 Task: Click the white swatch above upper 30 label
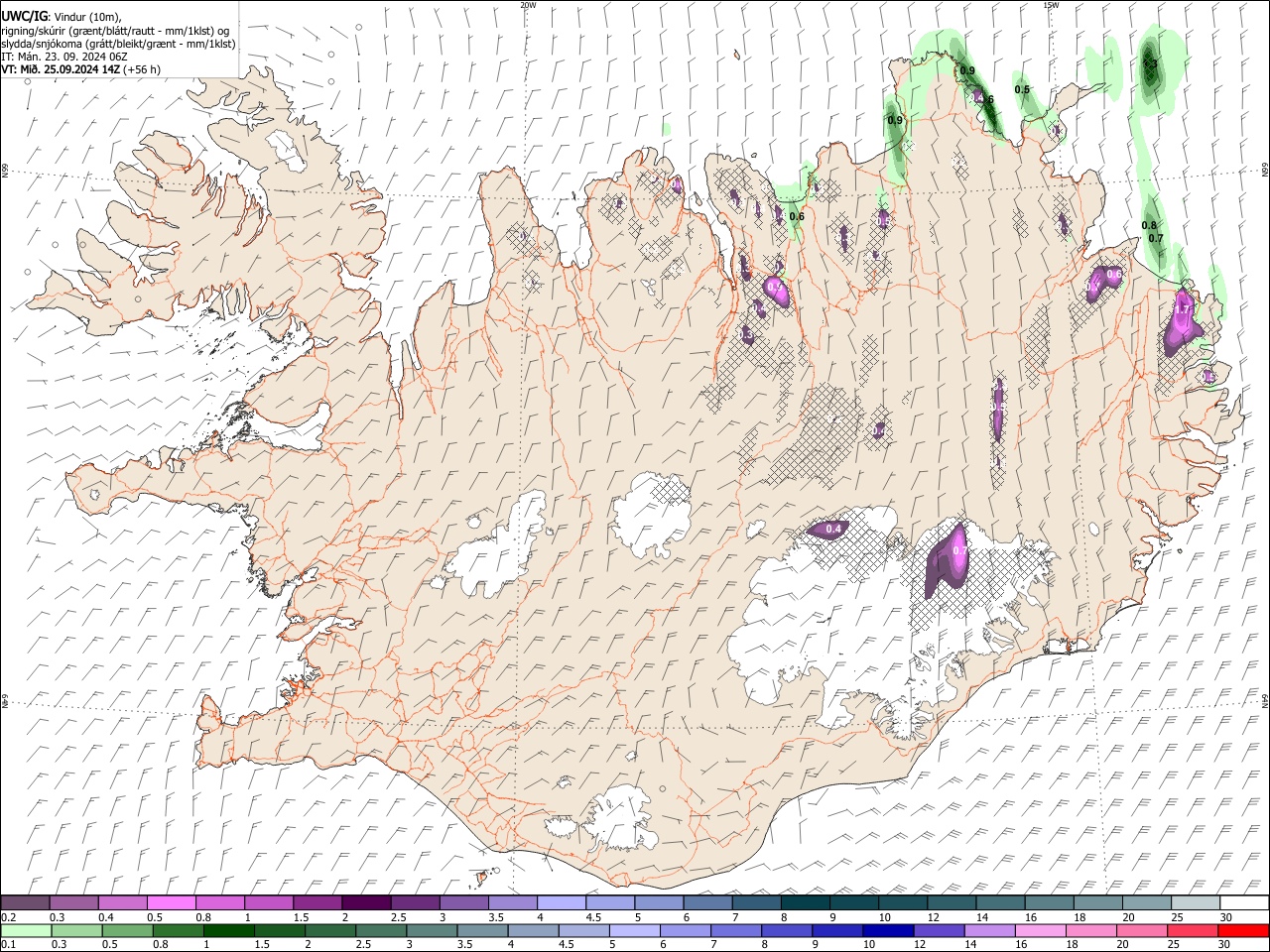1244,903
